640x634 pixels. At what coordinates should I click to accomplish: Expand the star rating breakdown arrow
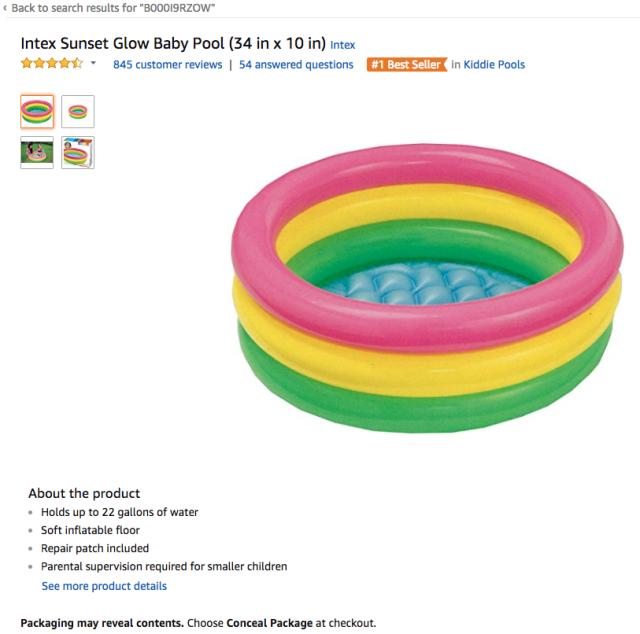[93, 64]
